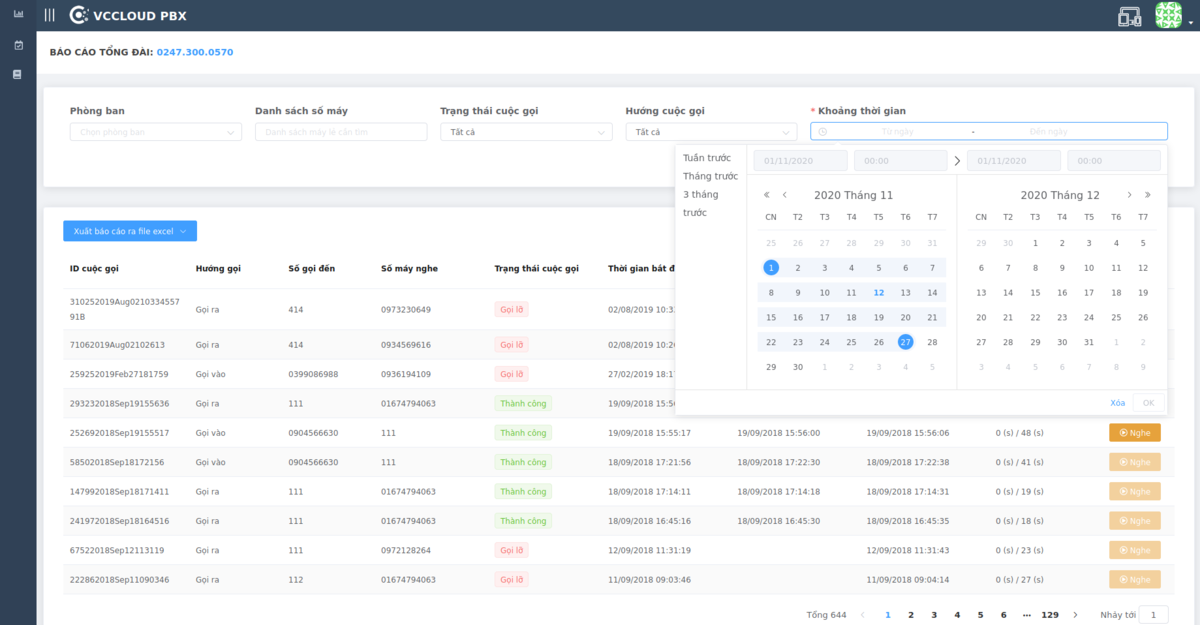Viewport: 1200px width, 625px height.
Task: Click the 2020 Tháng 12 calendar header
Action: click(1060, 195)
